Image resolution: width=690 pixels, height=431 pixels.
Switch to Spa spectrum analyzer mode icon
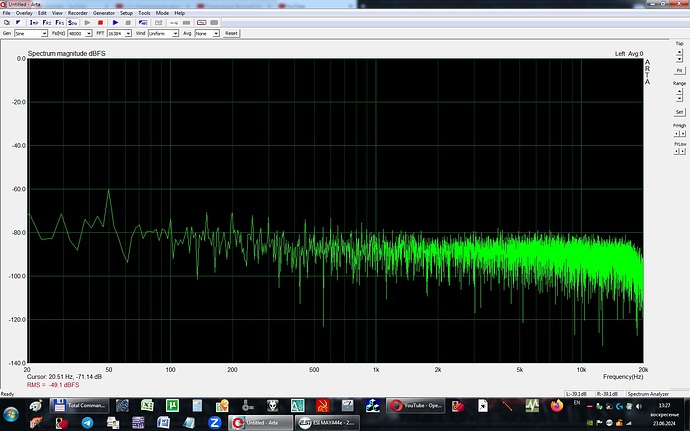click(x=73, y=22)
